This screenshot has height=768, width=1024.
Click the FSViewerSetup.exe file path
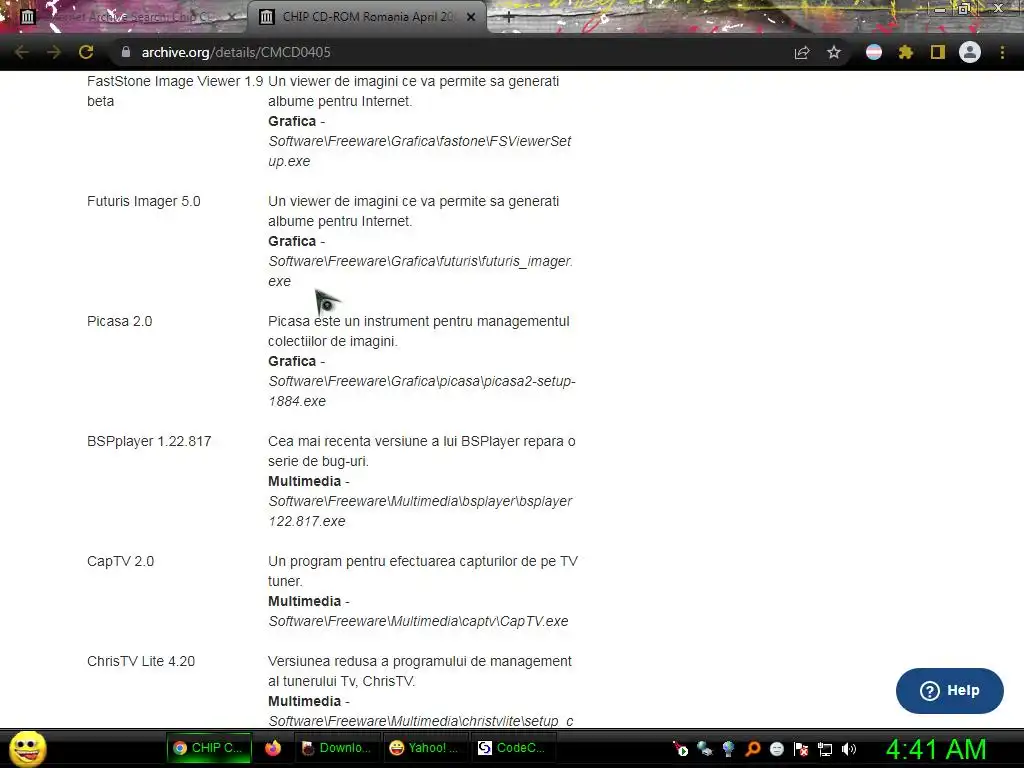point(420,152)
